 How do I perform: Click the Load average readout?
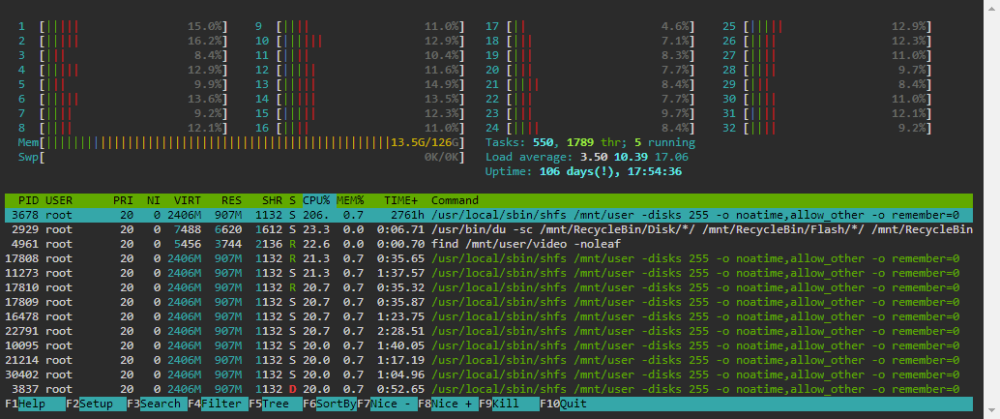coord(587,157)
